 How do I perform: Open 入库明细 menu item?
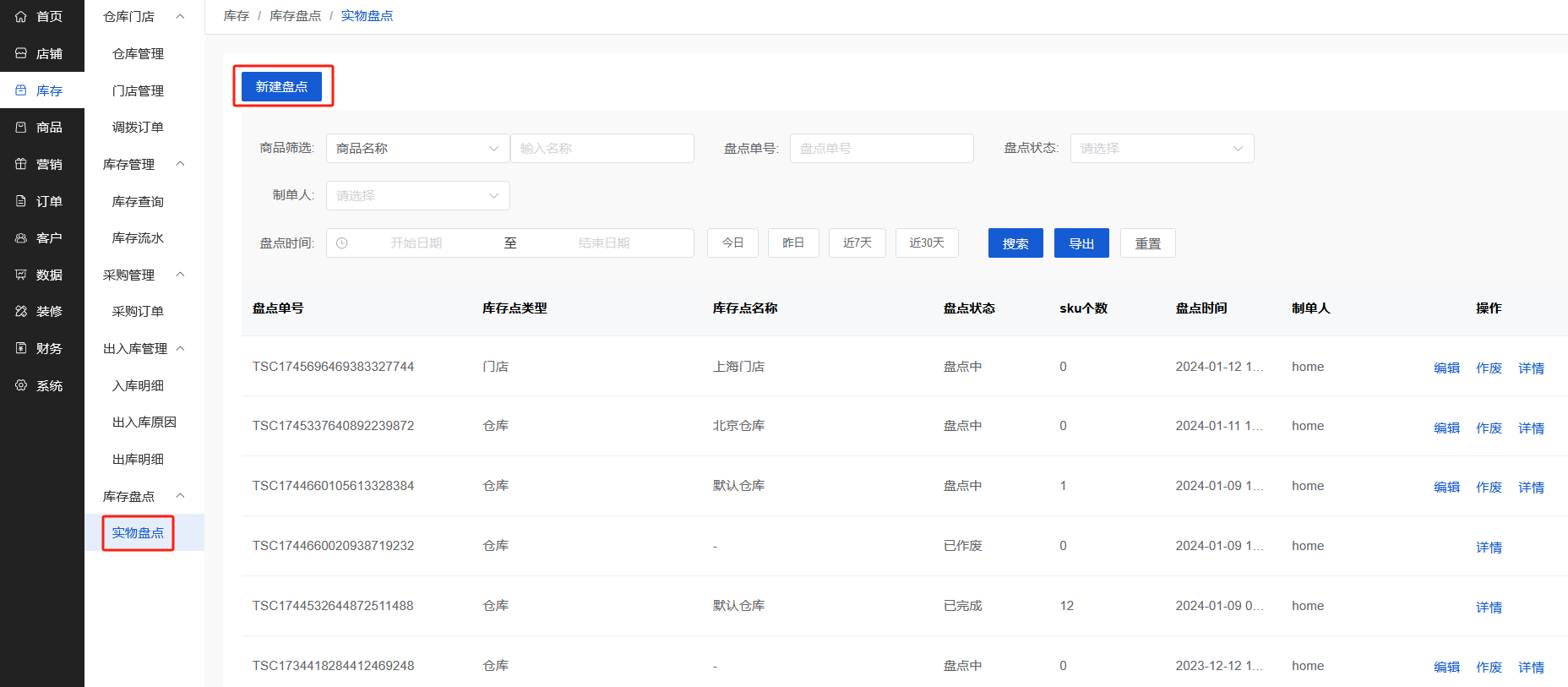[x=138, y=385]
